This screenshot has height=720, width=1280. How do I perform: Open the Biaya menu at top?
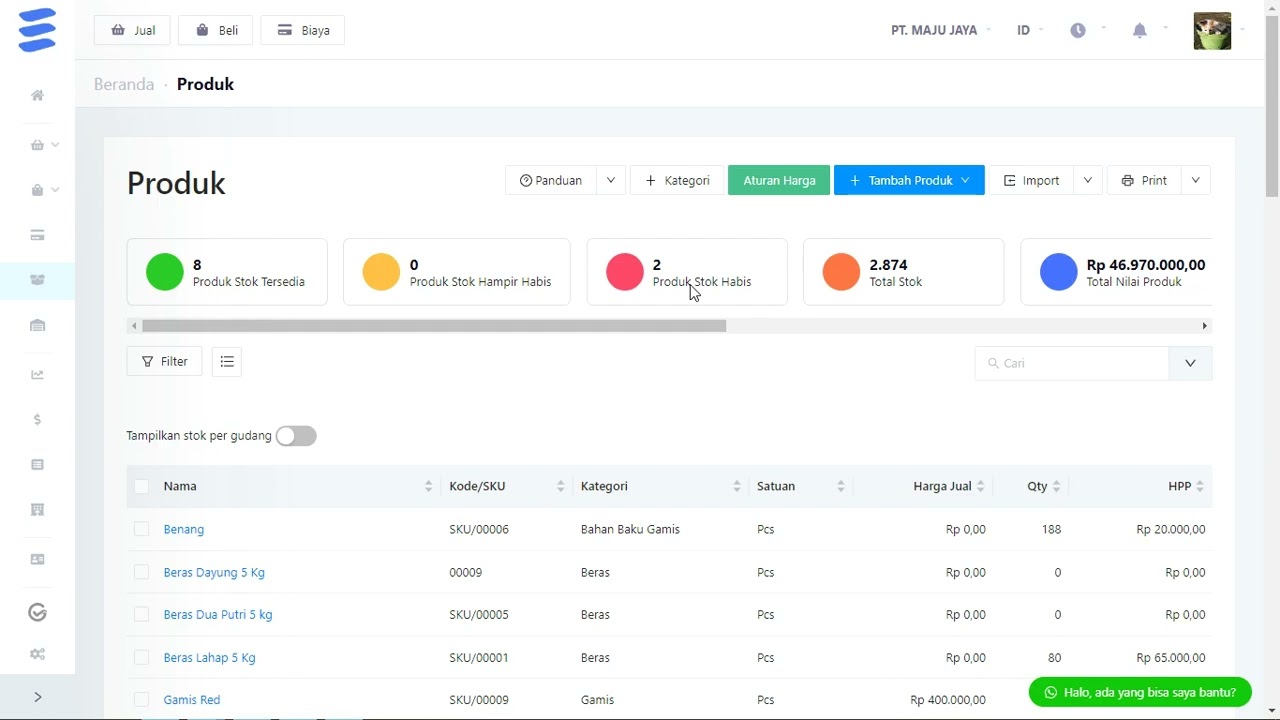(303, 30)
